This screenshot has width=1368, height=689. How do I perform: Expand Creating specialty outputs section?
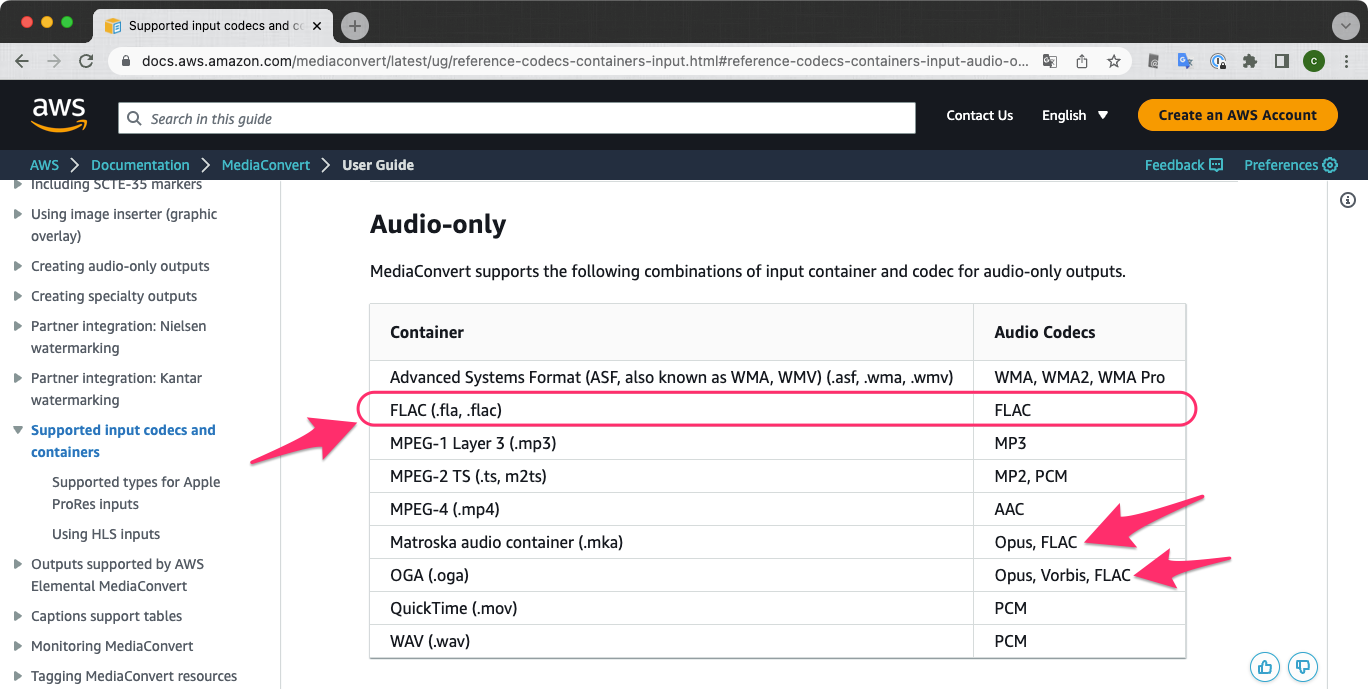pyautogui.click(x=18, y=296)
